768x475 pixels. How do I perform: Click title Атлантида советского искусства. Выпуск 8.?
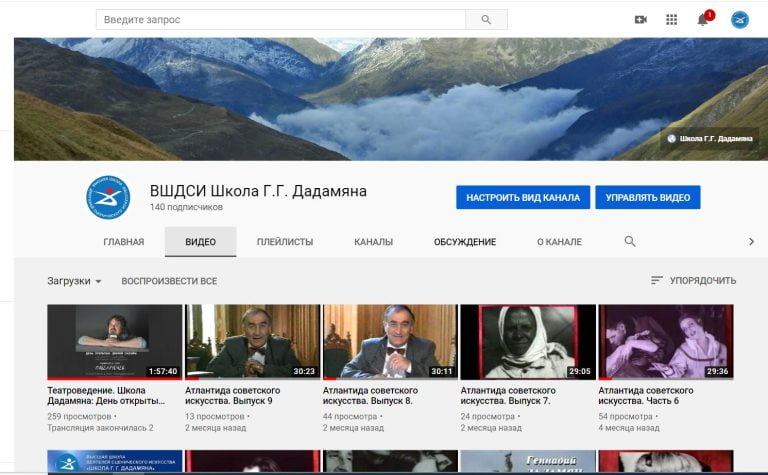370,396
